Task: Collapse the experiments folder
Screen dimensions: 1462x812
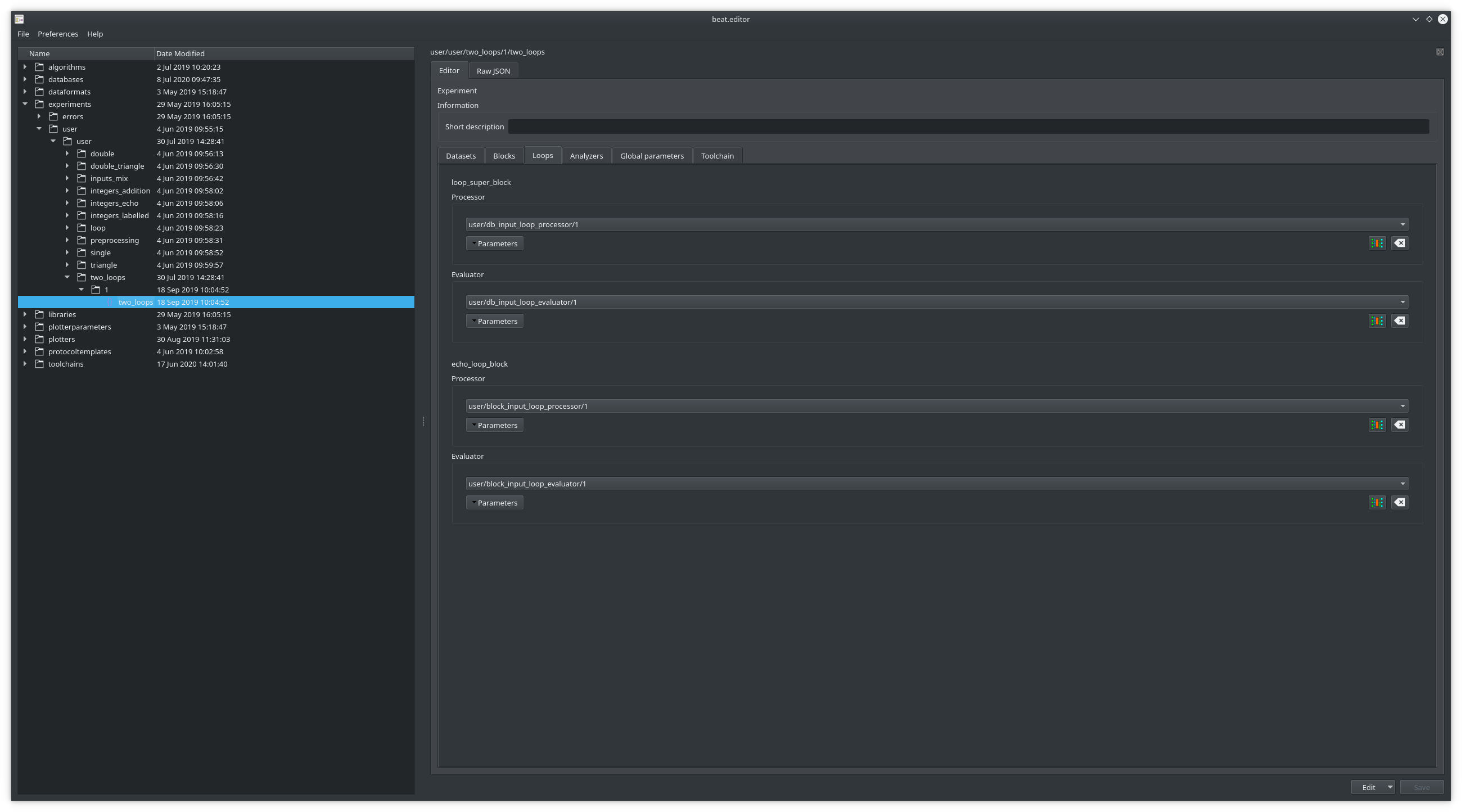Action: pos(25,104)
